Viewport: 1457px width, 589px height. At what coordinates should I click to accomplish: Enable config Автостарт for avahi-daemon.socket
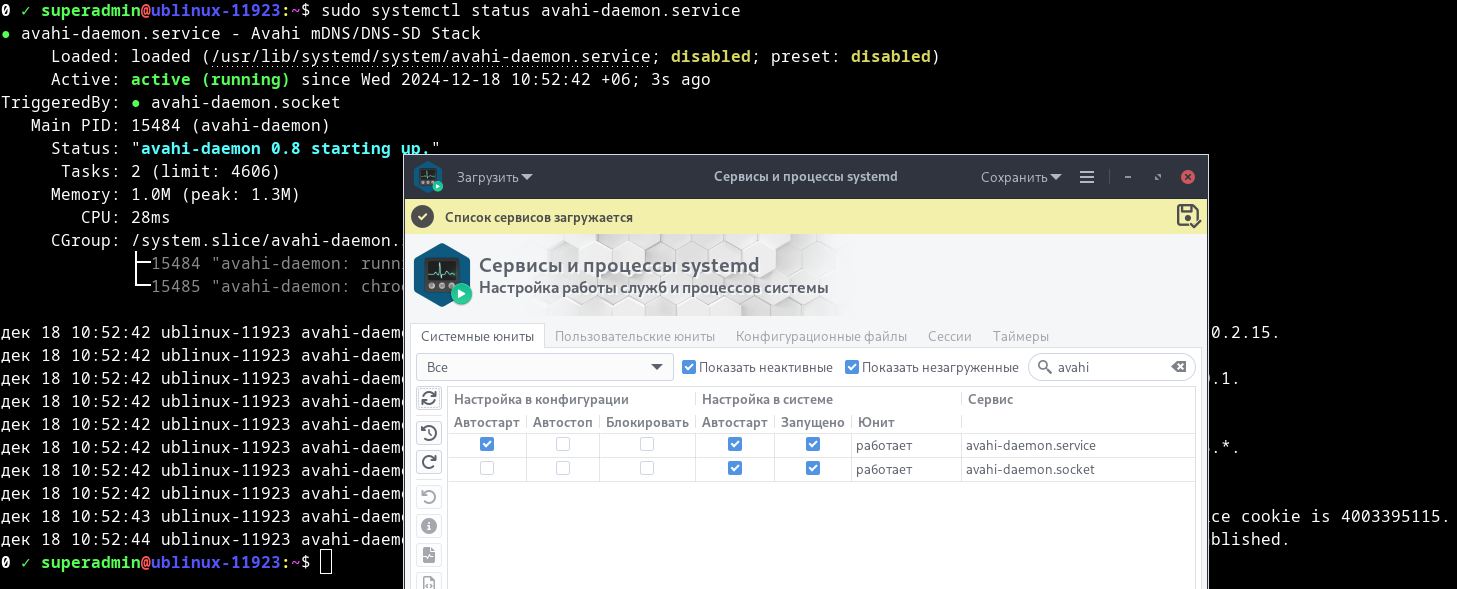(487, 468)
